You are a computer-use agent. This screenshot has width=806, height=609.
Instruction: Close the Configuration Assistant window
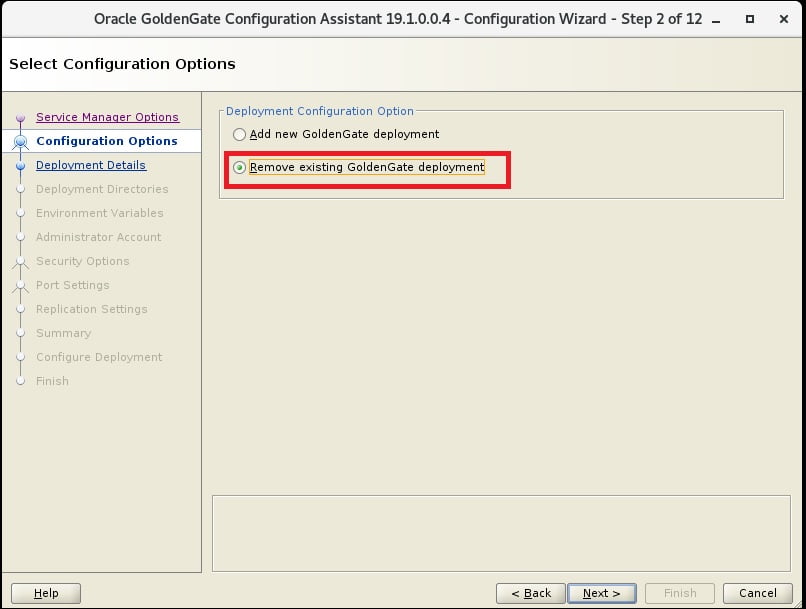pyautogui.click(x=784, y=19)
